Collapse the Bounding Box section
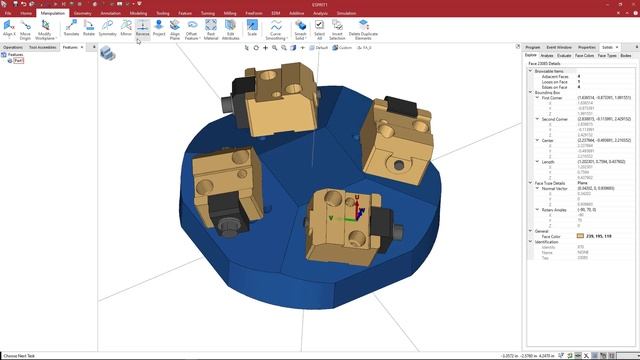Image resolution: width=640 pixels, height=360 pixels. pos(531,93)
